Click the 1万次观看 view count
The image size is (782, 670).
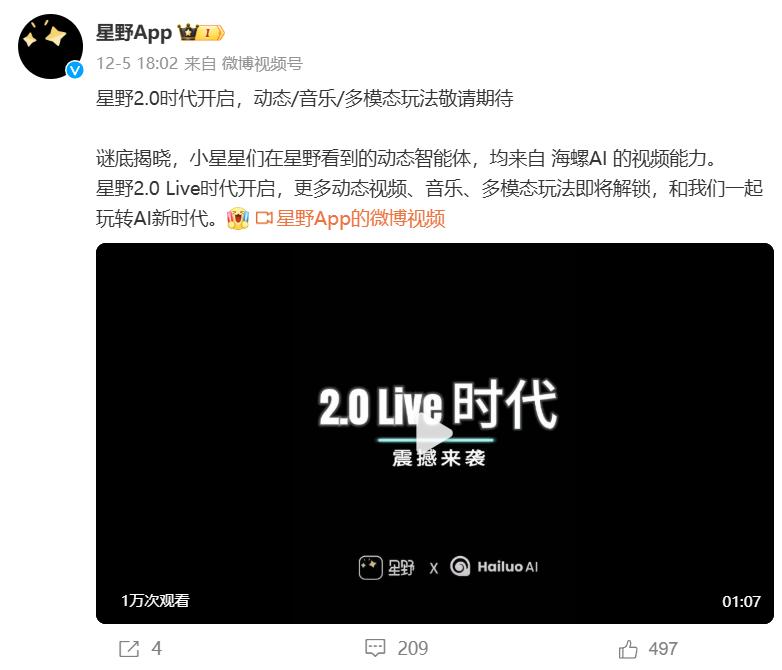155,600
